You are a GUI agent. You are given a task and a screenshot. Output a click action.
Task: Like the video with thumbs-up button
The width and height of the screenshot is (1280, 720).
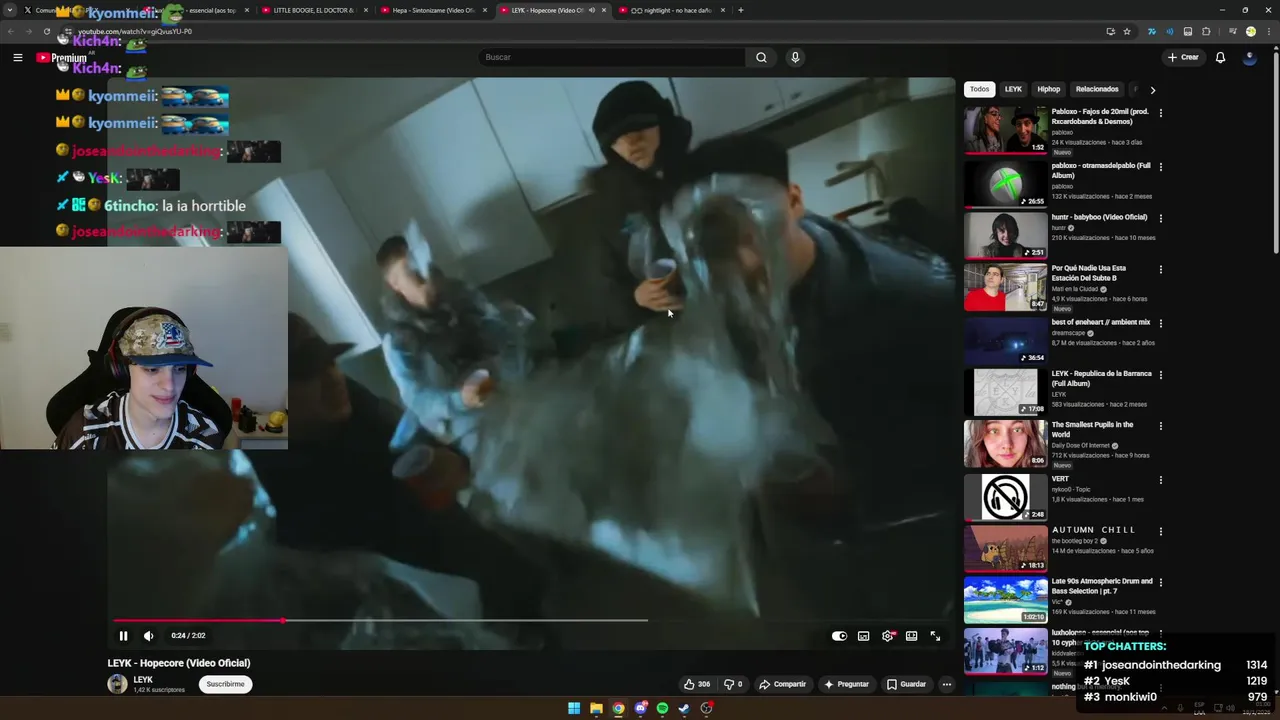click(697, 684)
